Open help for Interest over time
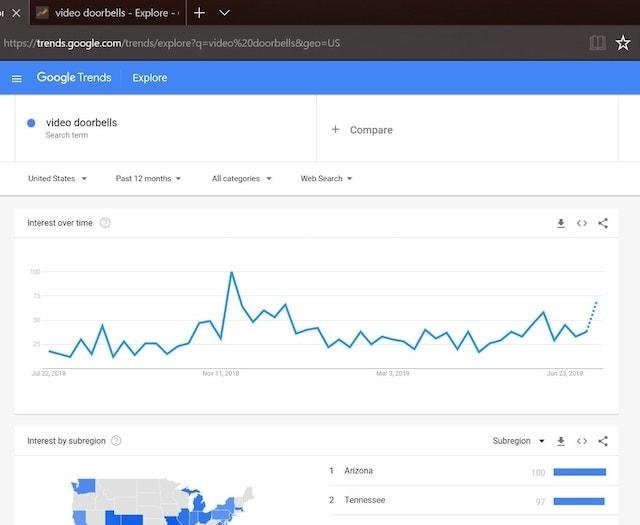Viewport: 640px width, 525px height. click(105, 223)
